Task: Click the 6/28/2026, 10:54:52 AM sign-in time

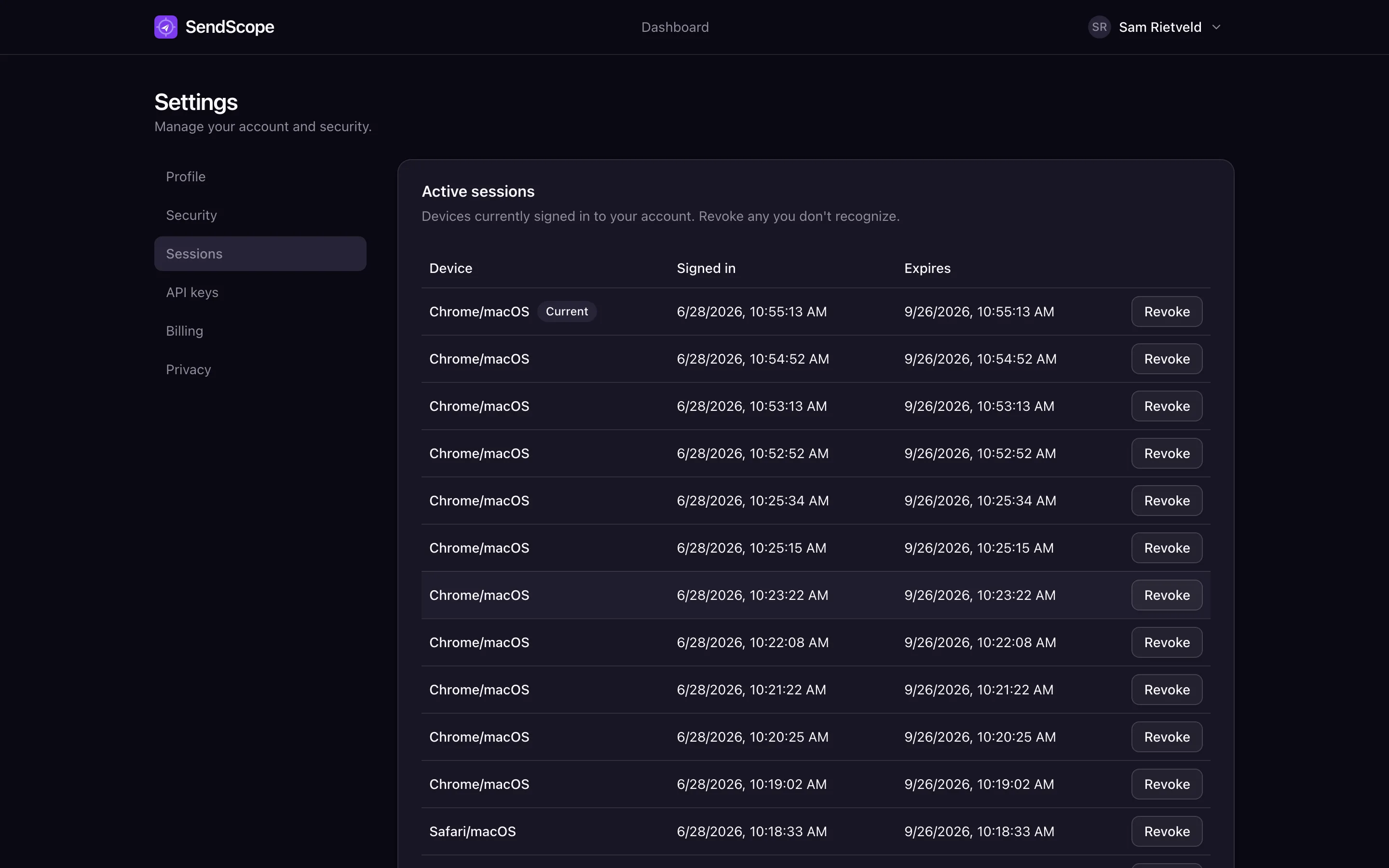Action: pos(752,359)
